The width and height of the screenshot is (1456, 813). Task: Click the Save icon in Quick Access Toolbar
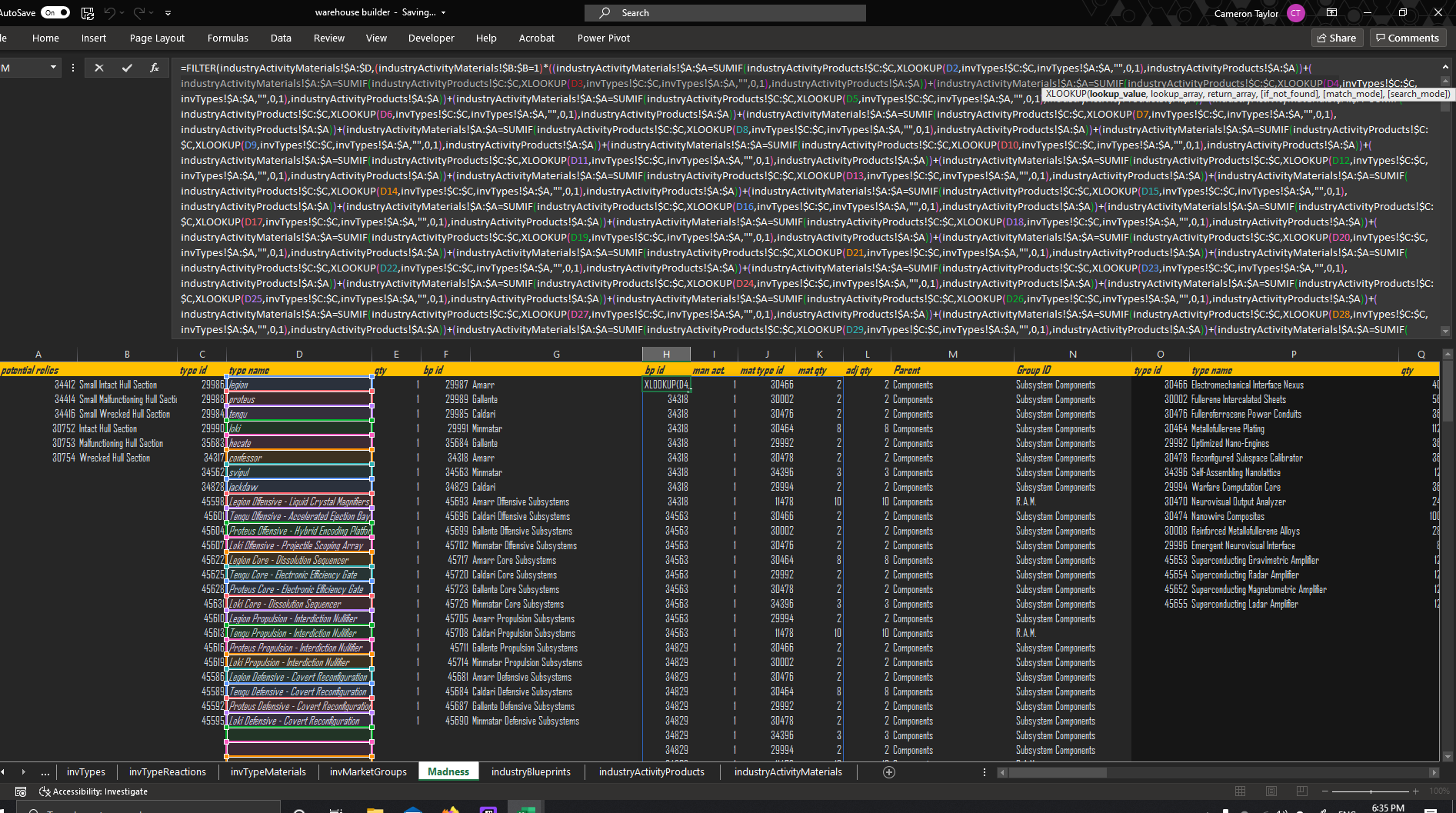(x=87, y=13)
